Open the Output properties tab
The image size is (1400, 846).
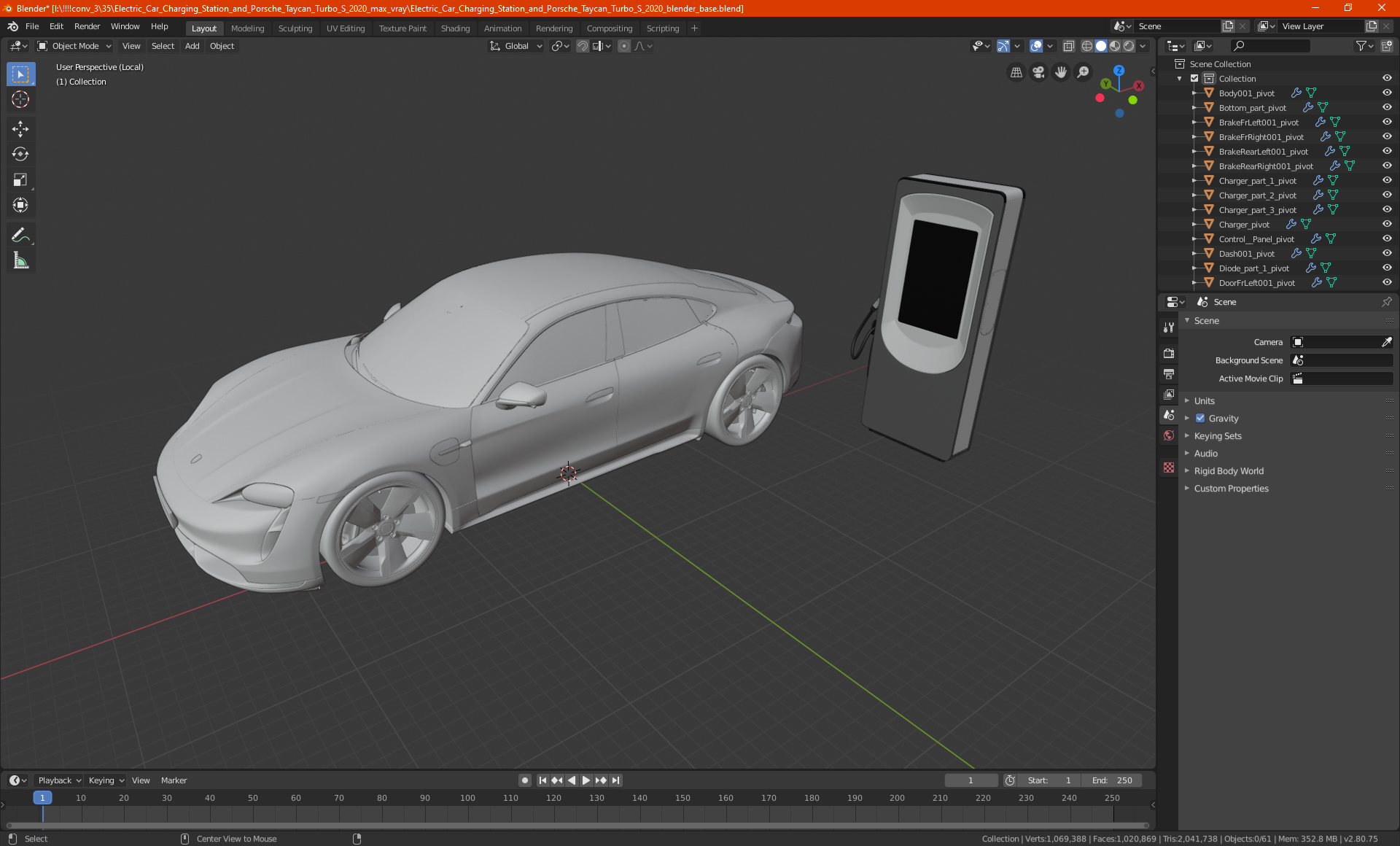click(x=1169, y=374)
